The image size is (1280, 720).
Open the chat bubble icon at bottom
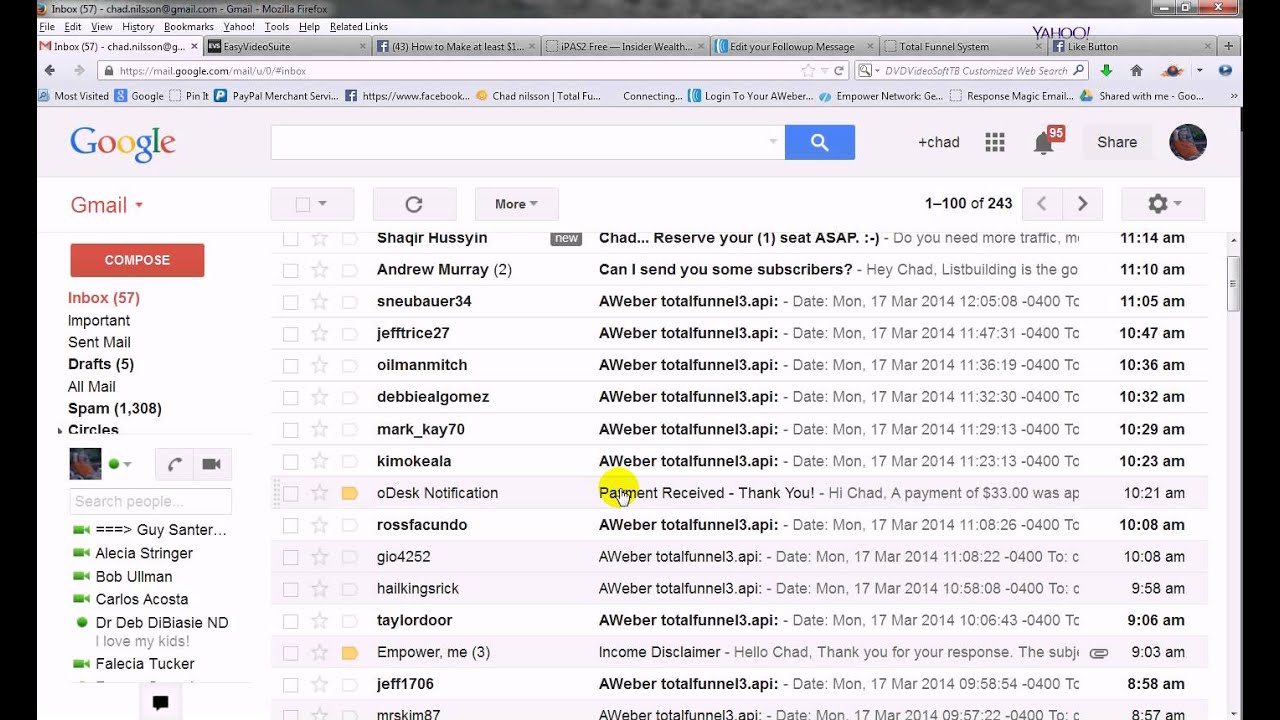coord(160,703)
